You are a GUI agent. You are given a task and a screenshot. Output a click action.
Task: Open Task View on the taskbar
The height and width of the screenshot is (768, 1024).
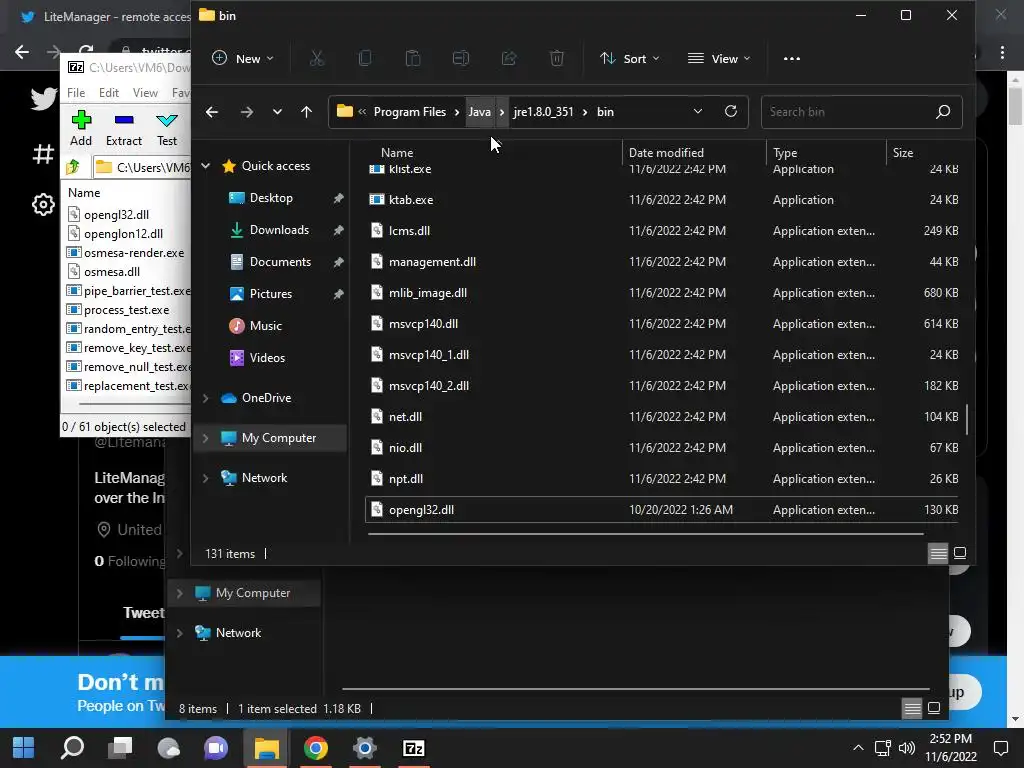(120, 748)
